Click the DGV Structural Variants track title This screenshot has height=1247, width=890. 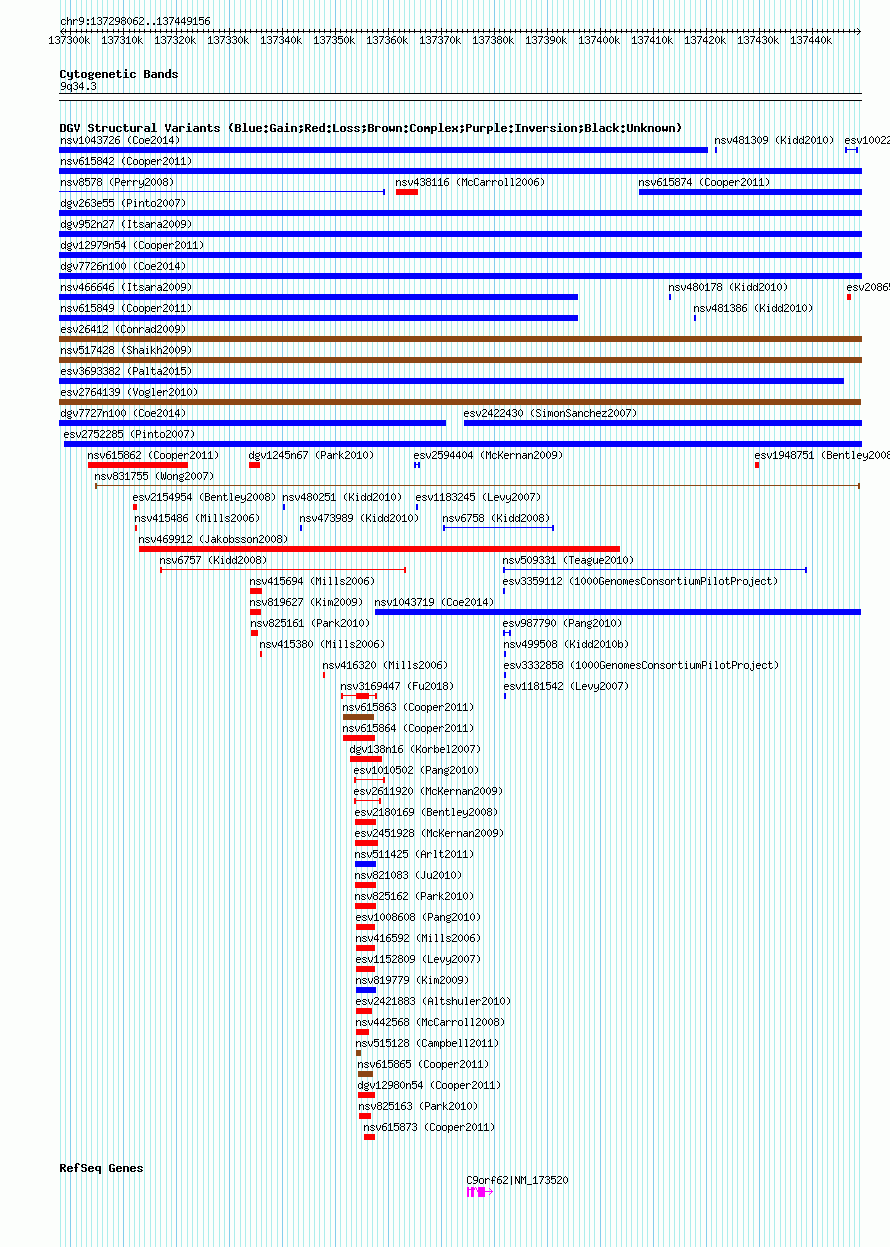(371, 128)
